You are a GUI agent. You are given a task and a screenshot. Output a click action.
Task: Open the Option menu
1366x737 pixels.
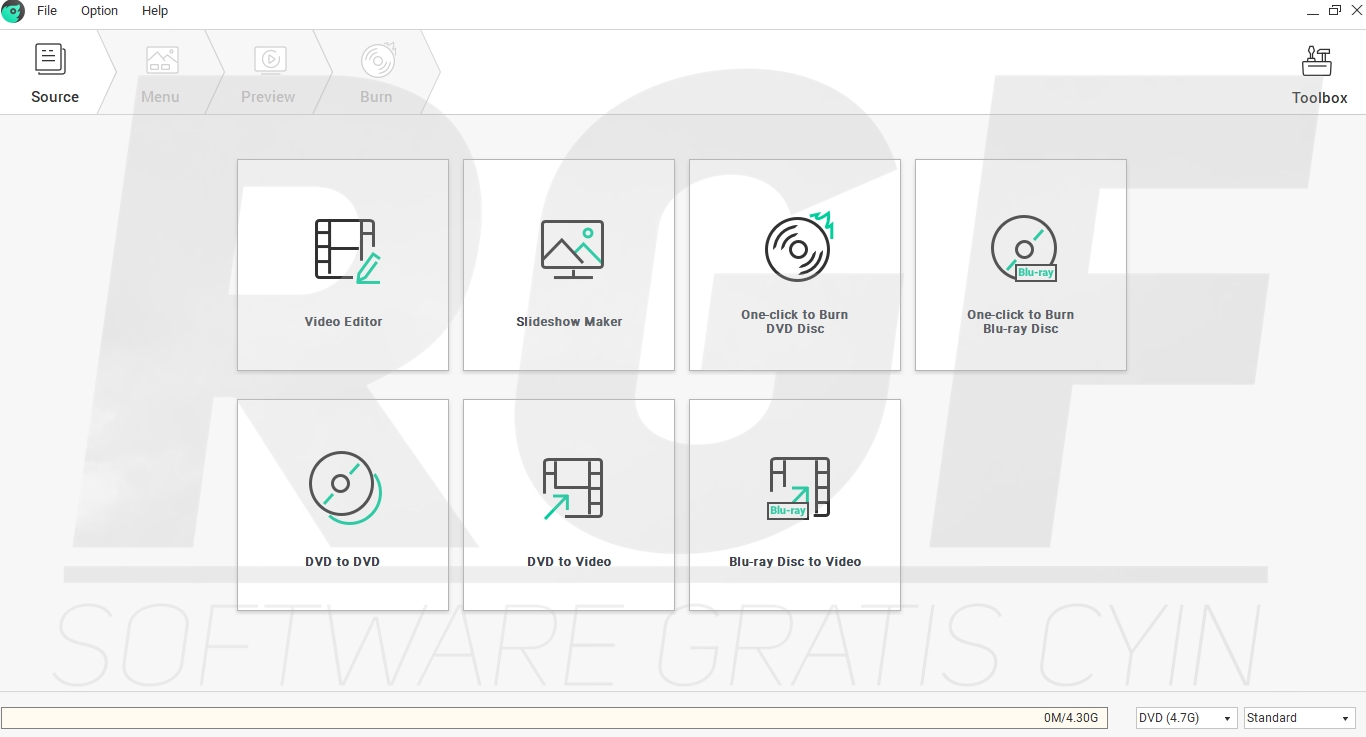coord(99,11)
